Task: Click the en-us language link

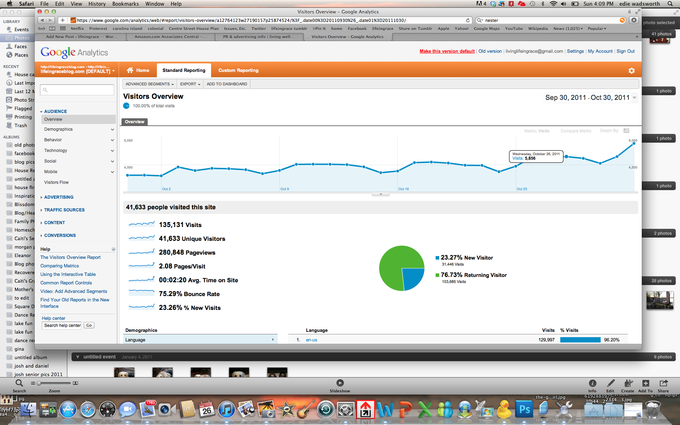Action: pos(311,340)
